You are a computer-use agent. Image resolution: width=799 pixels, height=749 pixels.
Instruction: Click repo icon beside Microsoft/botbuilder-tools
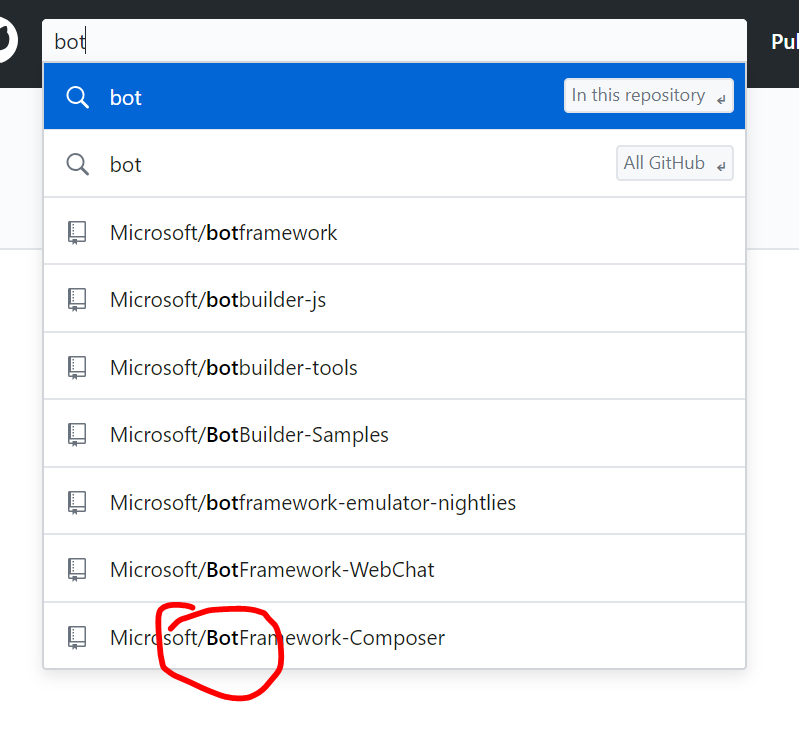click(x=77, y=368)
